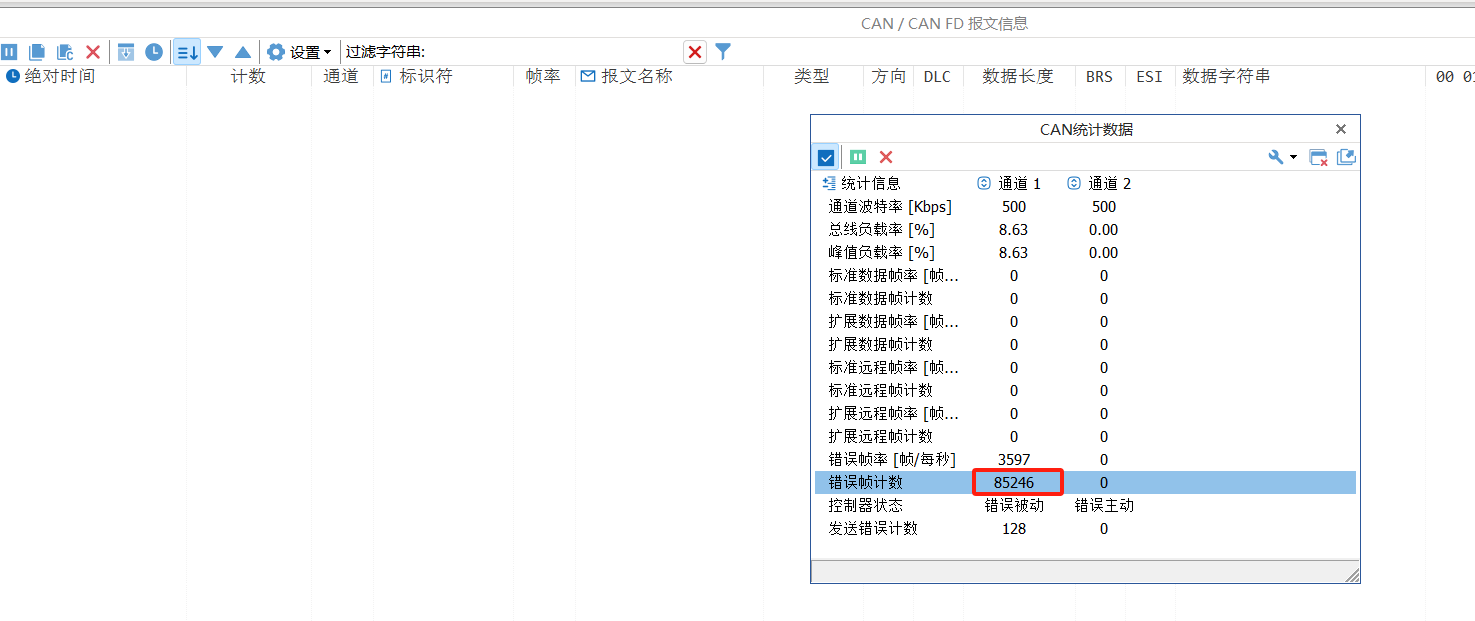
Task: Click the copy messages icon in the toolbar
Action: (x=37, y=52)
